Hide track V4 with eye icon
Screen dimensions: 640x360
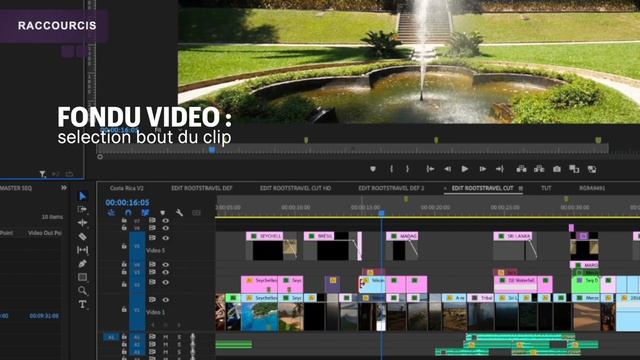(165, 264)
